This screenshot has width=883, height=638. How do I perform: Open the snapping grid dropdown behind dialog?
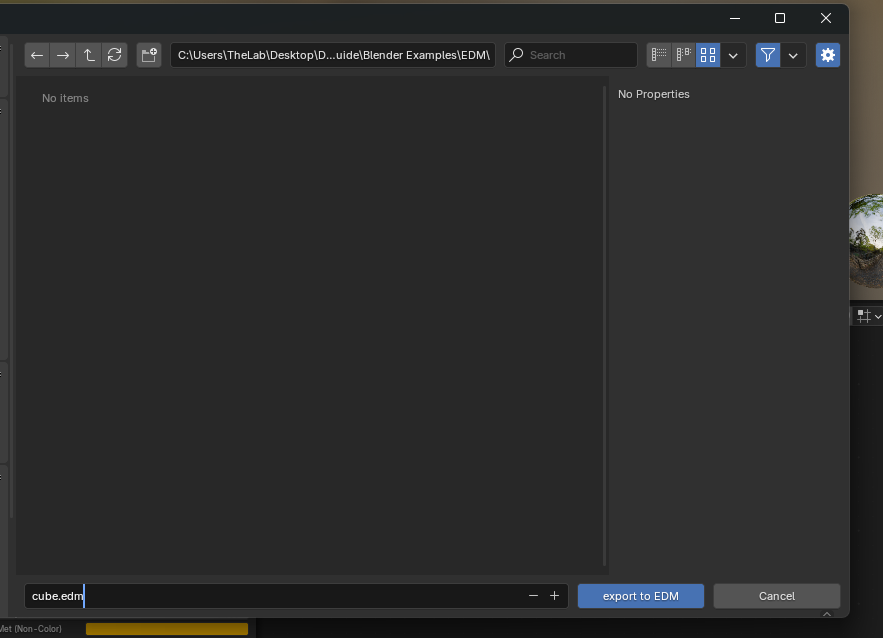click(x=869, y=316)
